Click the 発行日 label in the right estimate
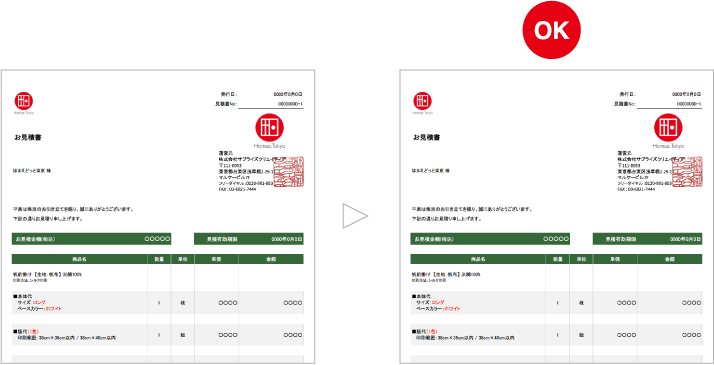Screen dimensions: 714x365 coord(627,94)
